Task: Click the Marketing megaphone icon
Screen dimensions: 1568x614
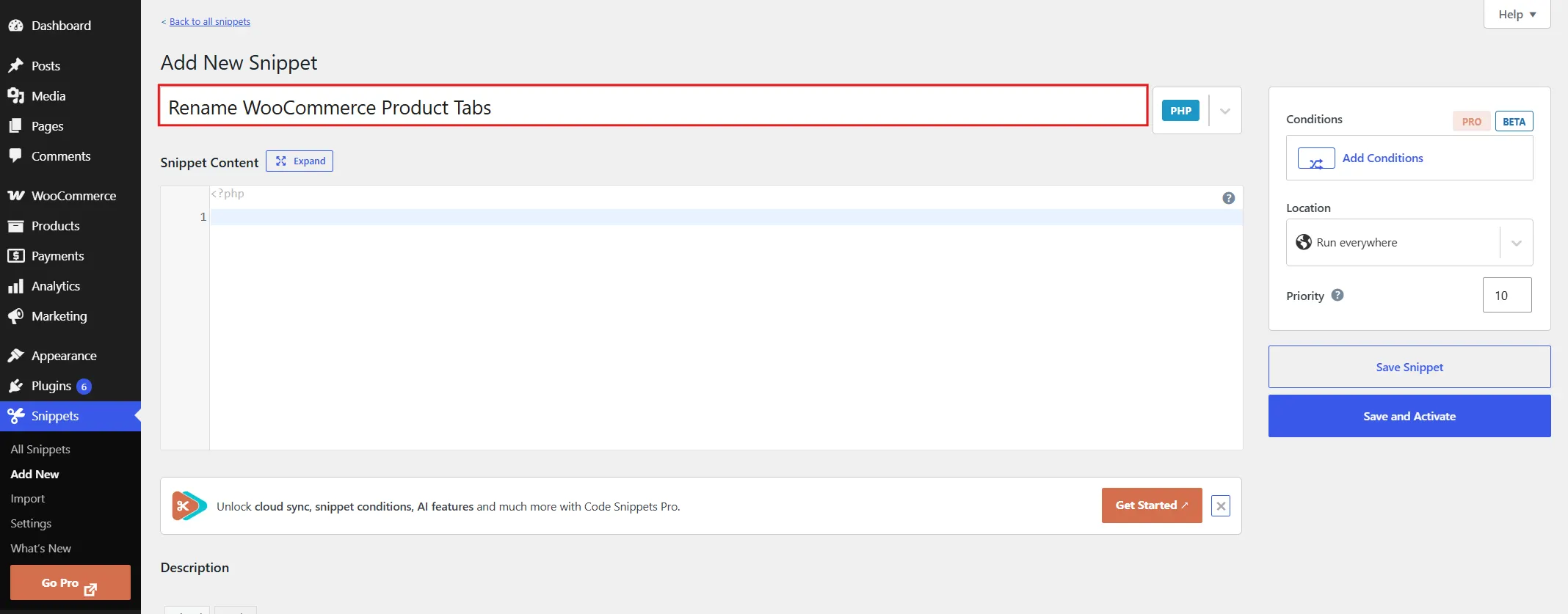Action: click(x=15, y=316)
